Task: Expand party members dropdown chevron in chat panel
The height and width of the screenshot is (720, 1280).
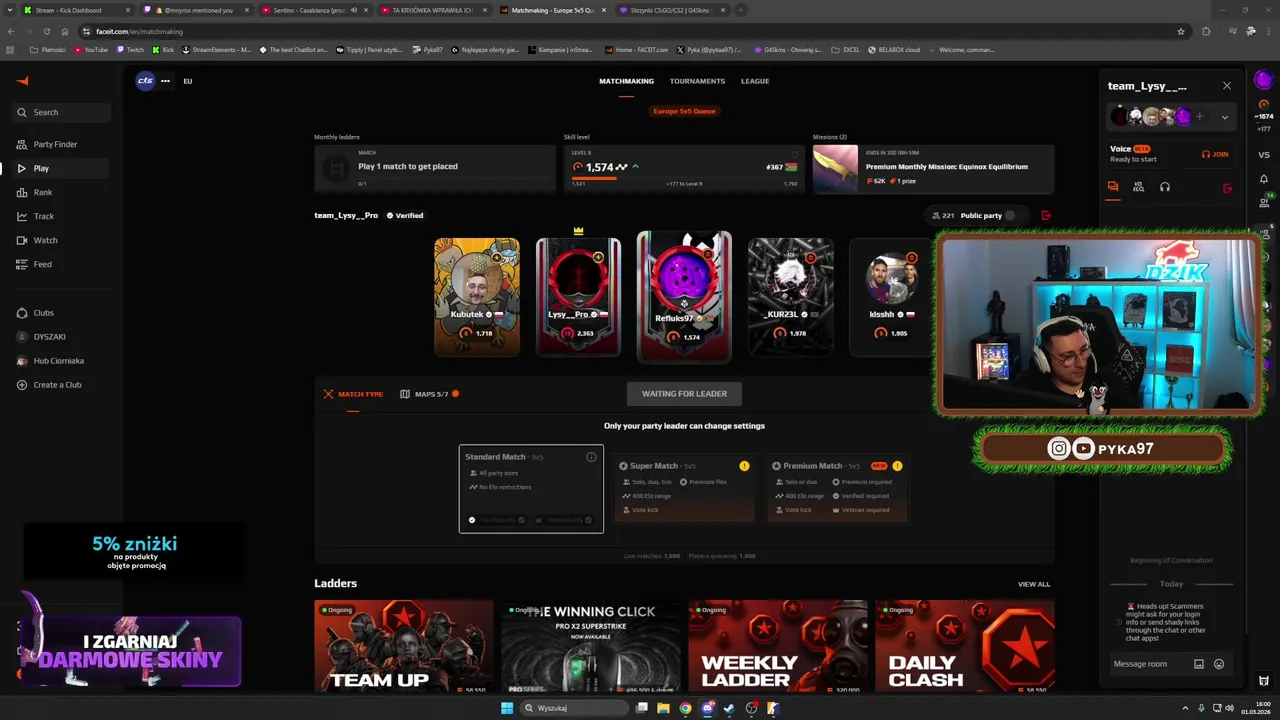Action: 1225,117
